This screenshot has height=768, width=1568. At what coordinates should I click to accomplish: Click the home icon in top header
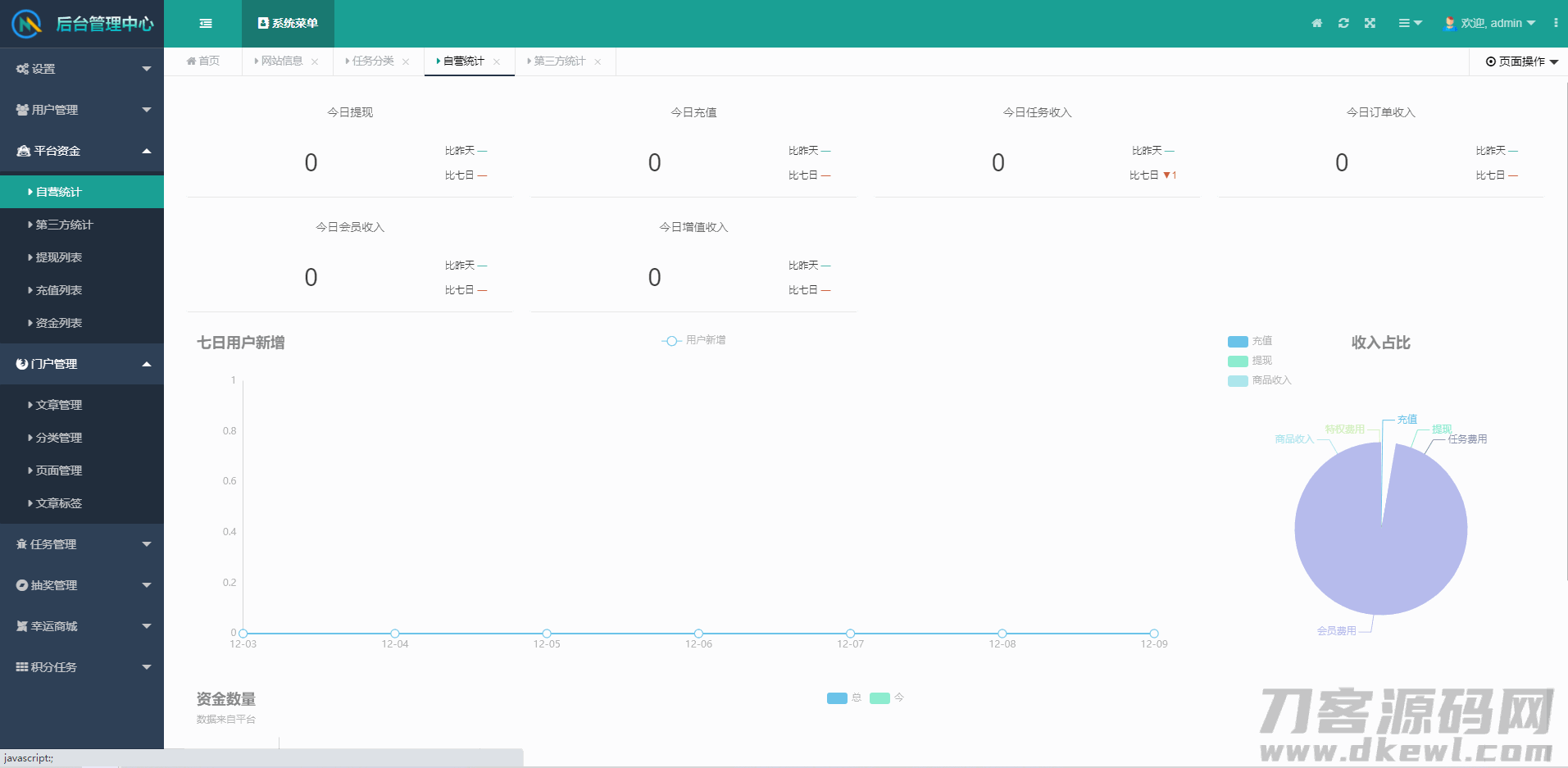[x=1316, y=23]
